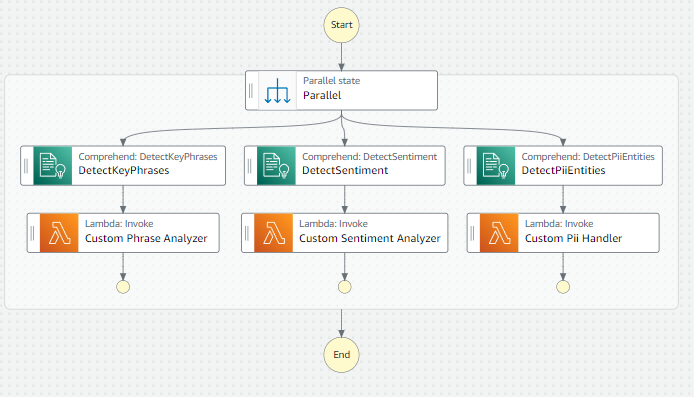Screen dimensions: 694x397
Task: Select the Parallel state label
Action: (x=332, y=81)
